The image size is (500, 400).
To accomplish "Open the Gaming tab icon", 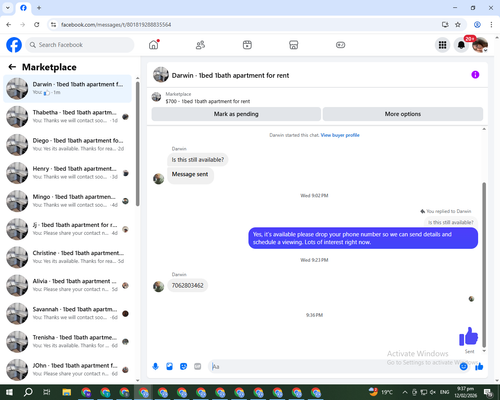I will click(340, 45).
